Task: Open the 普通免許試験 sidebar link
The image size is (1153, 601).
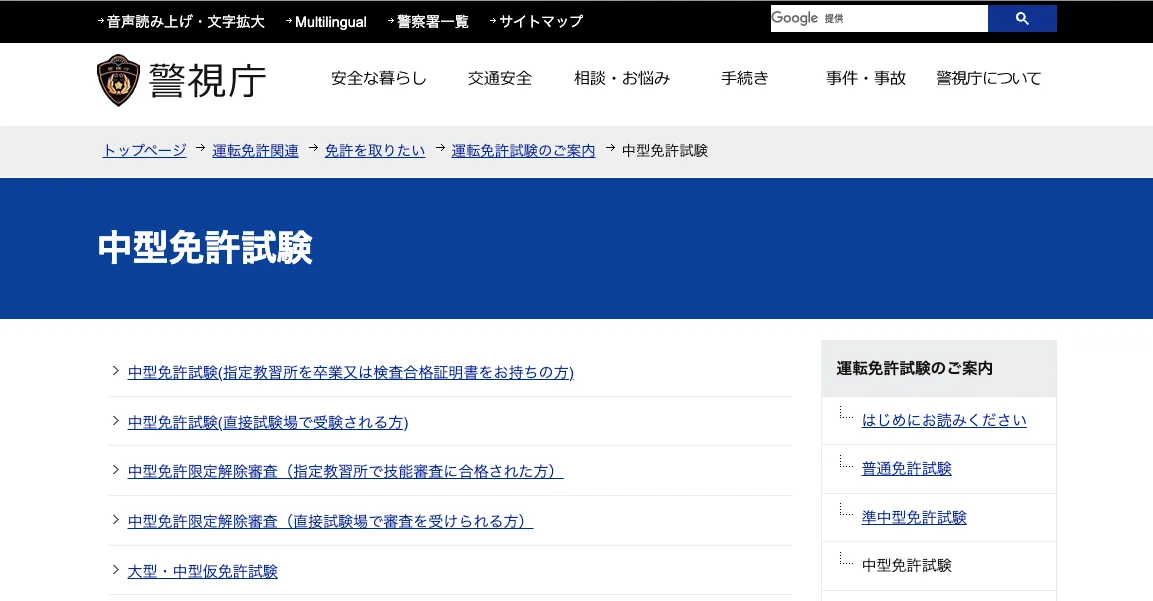Action: point(906,468)
